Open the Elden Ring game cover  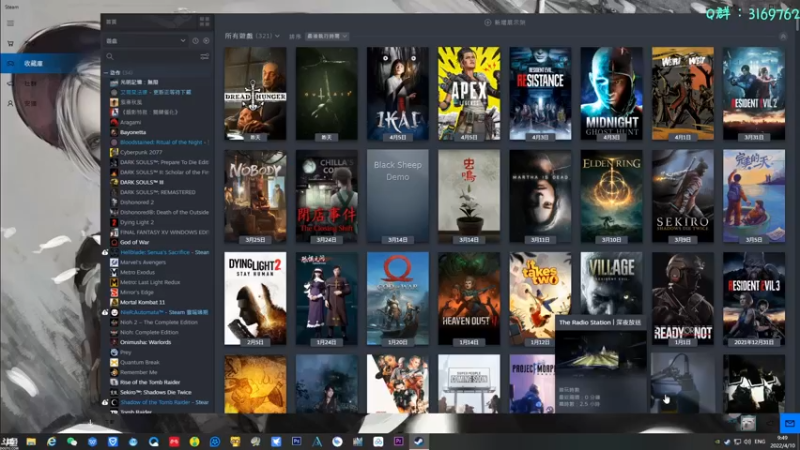tap(611, 196)
